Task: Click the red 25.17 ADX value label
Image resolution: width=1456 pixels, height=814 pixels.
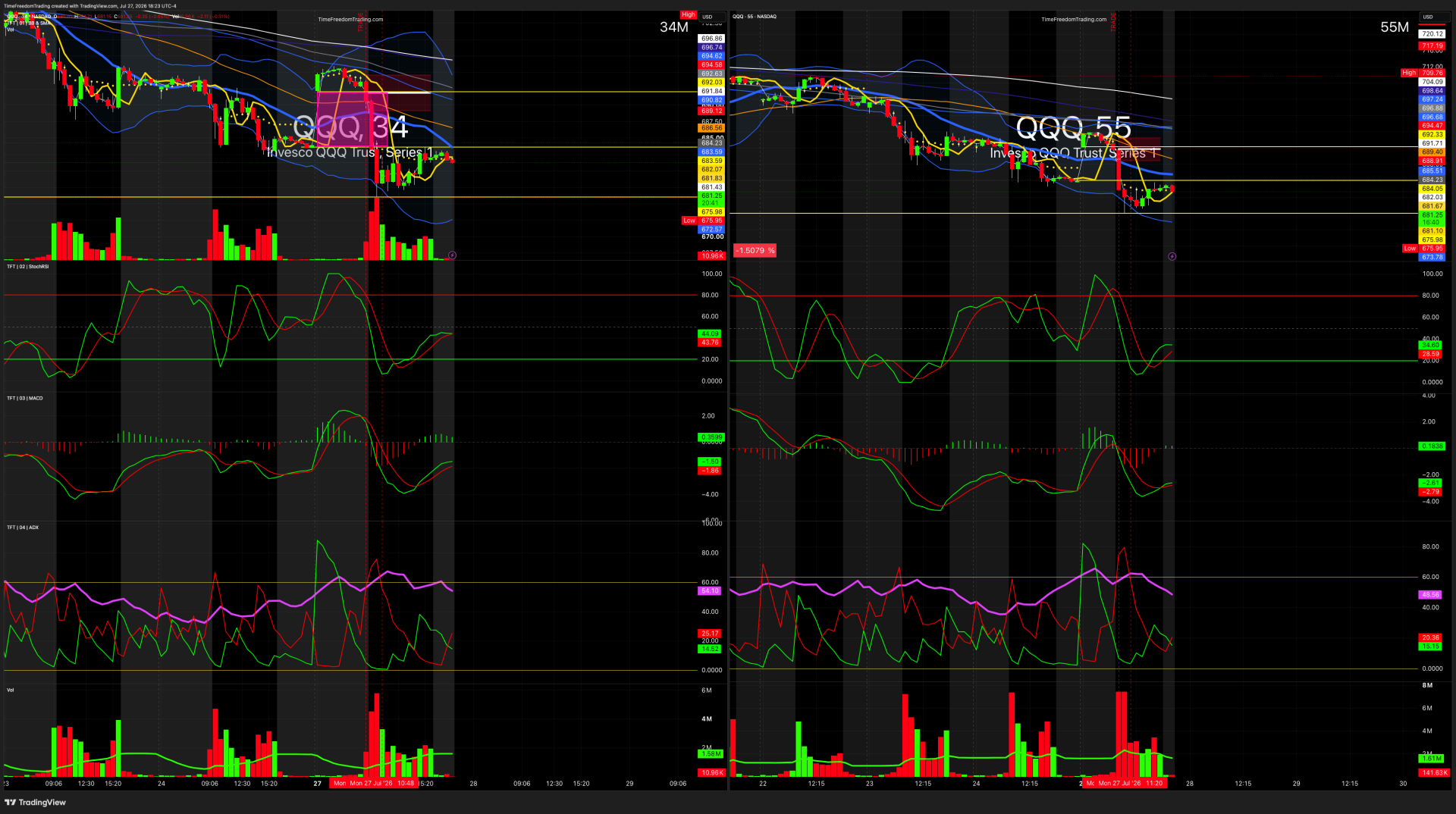Action: click(710, 634)
